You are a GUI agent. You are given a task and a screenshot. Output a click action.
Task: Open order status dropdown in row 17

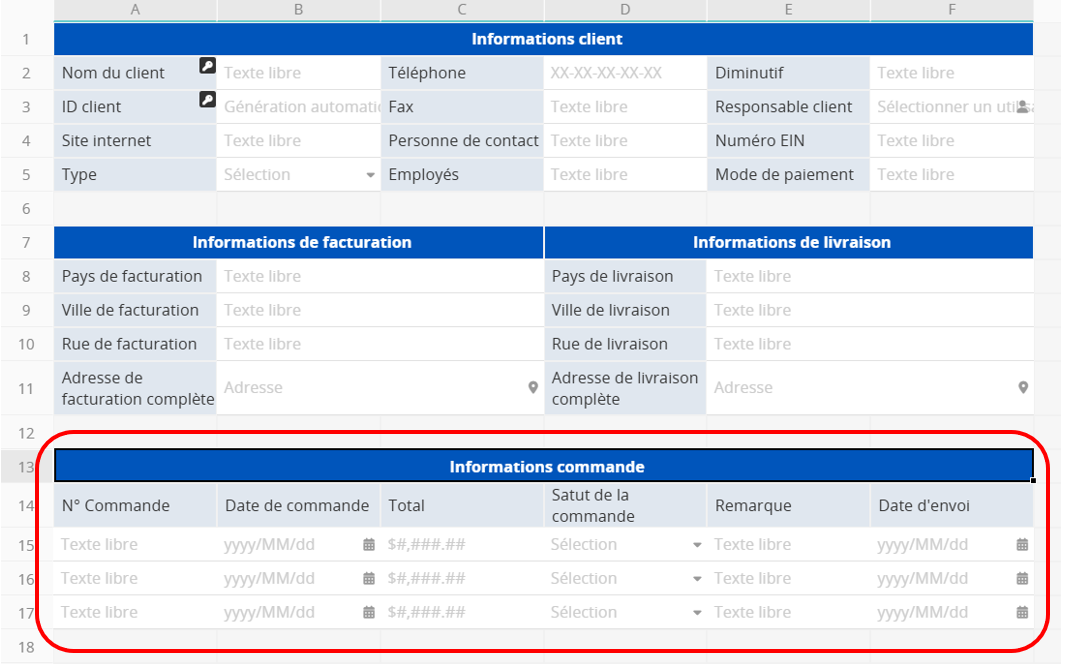(x=697, y=613)
